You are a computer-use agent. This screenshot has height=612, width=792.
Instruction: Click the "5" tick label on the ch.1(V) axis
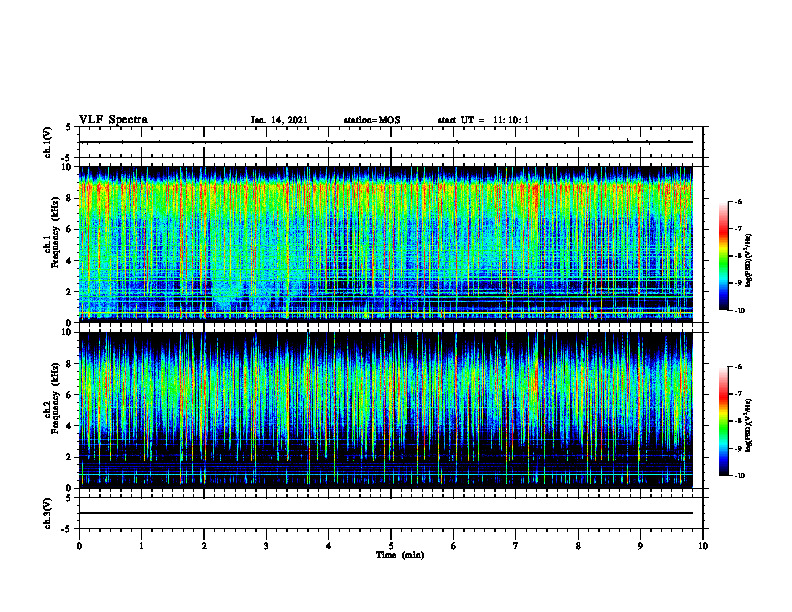coord(69,127)
